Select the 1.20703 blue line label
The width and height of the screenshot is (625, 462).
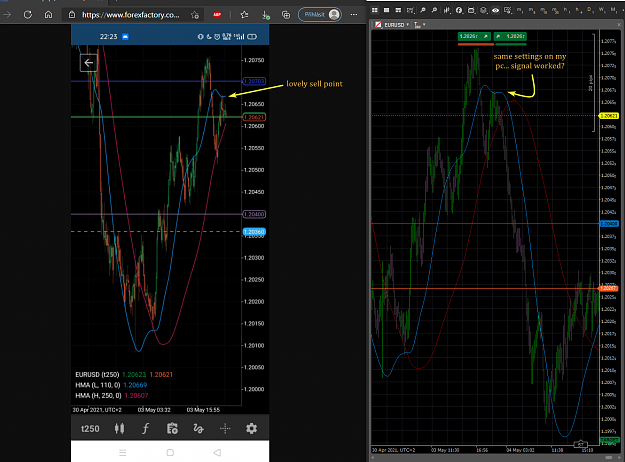point(254,81)
